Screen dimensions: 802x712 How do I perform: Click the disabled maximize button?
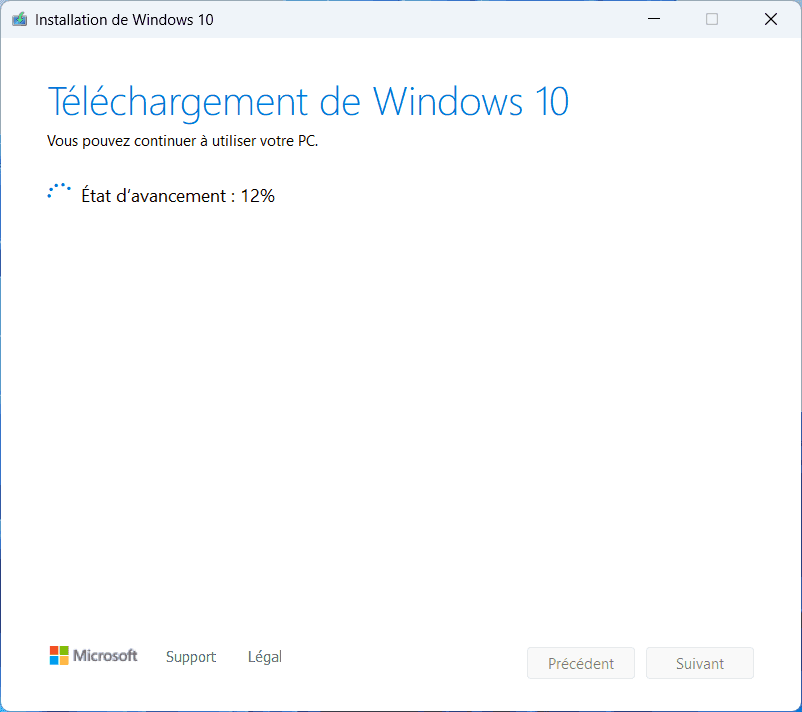tap(711, 19)
